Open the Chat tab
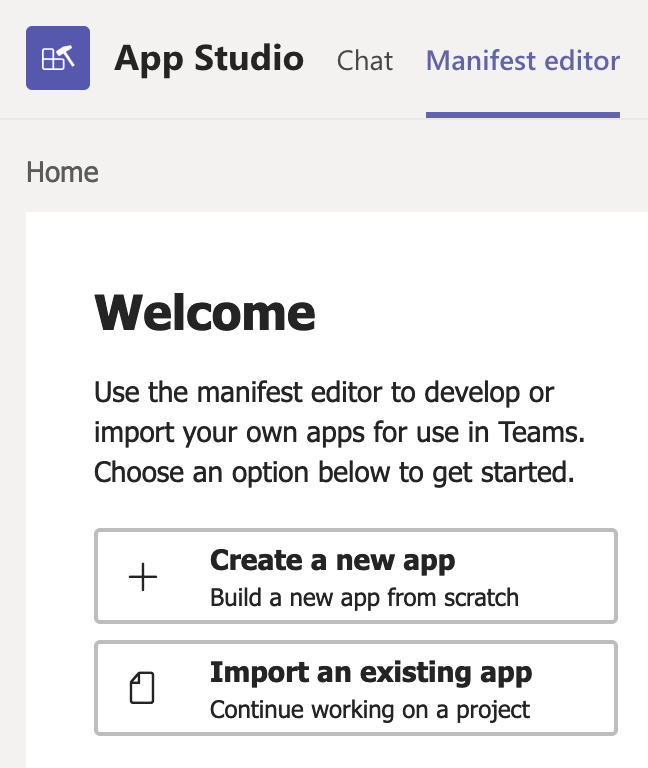Screen dimensions: 648x768 (x=364, y=61)
